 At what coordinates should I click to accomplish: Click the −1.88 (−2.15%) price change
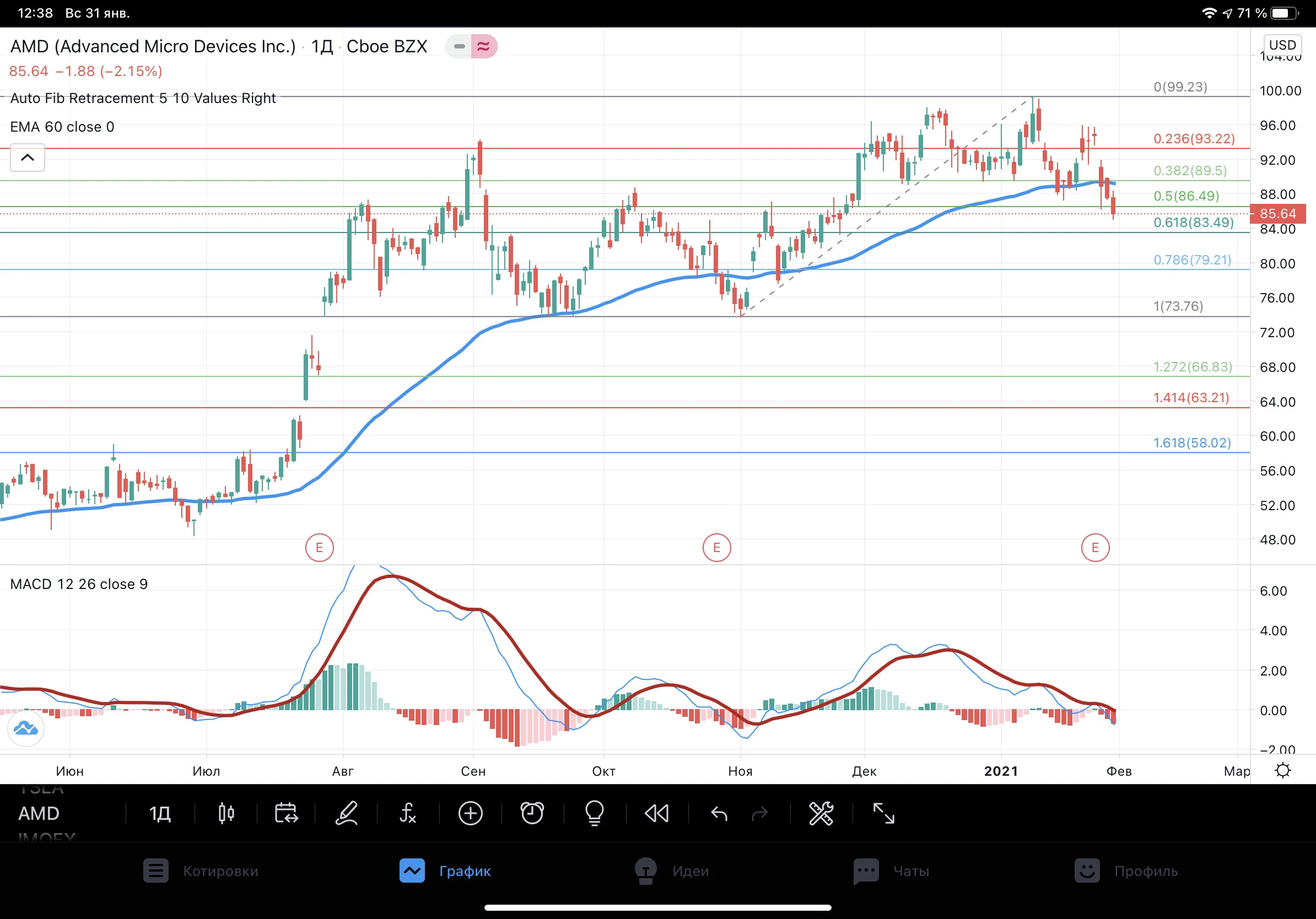coord(109,71)
